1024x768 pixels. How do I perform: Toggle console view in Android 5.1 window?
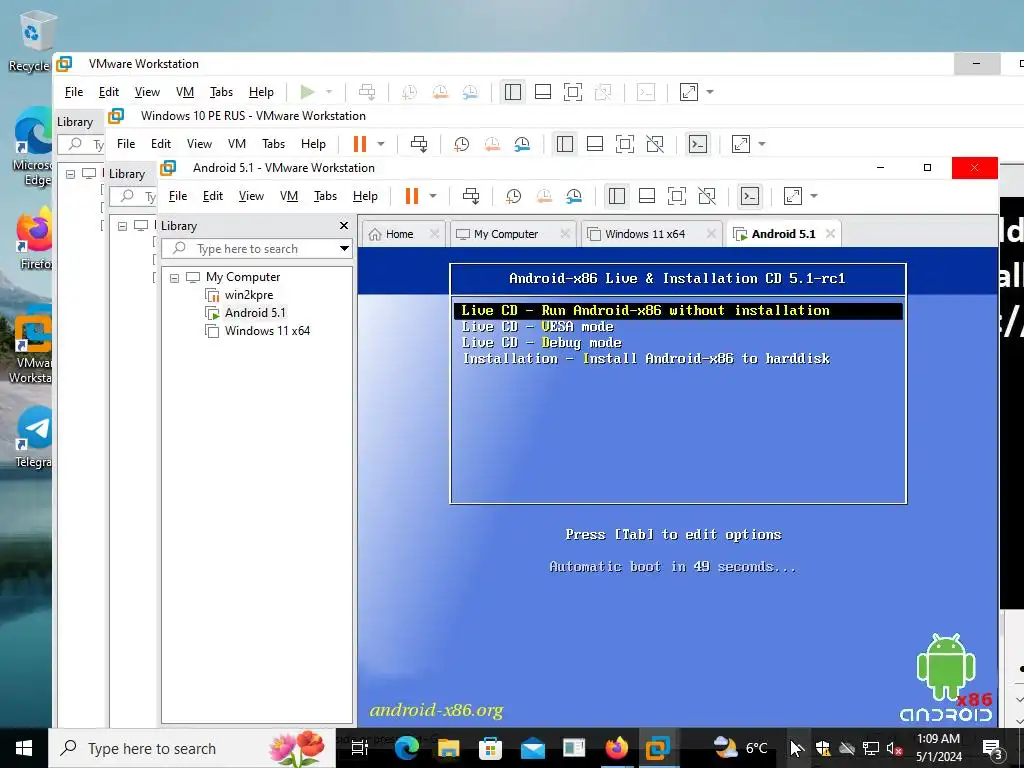pos(750,196)
